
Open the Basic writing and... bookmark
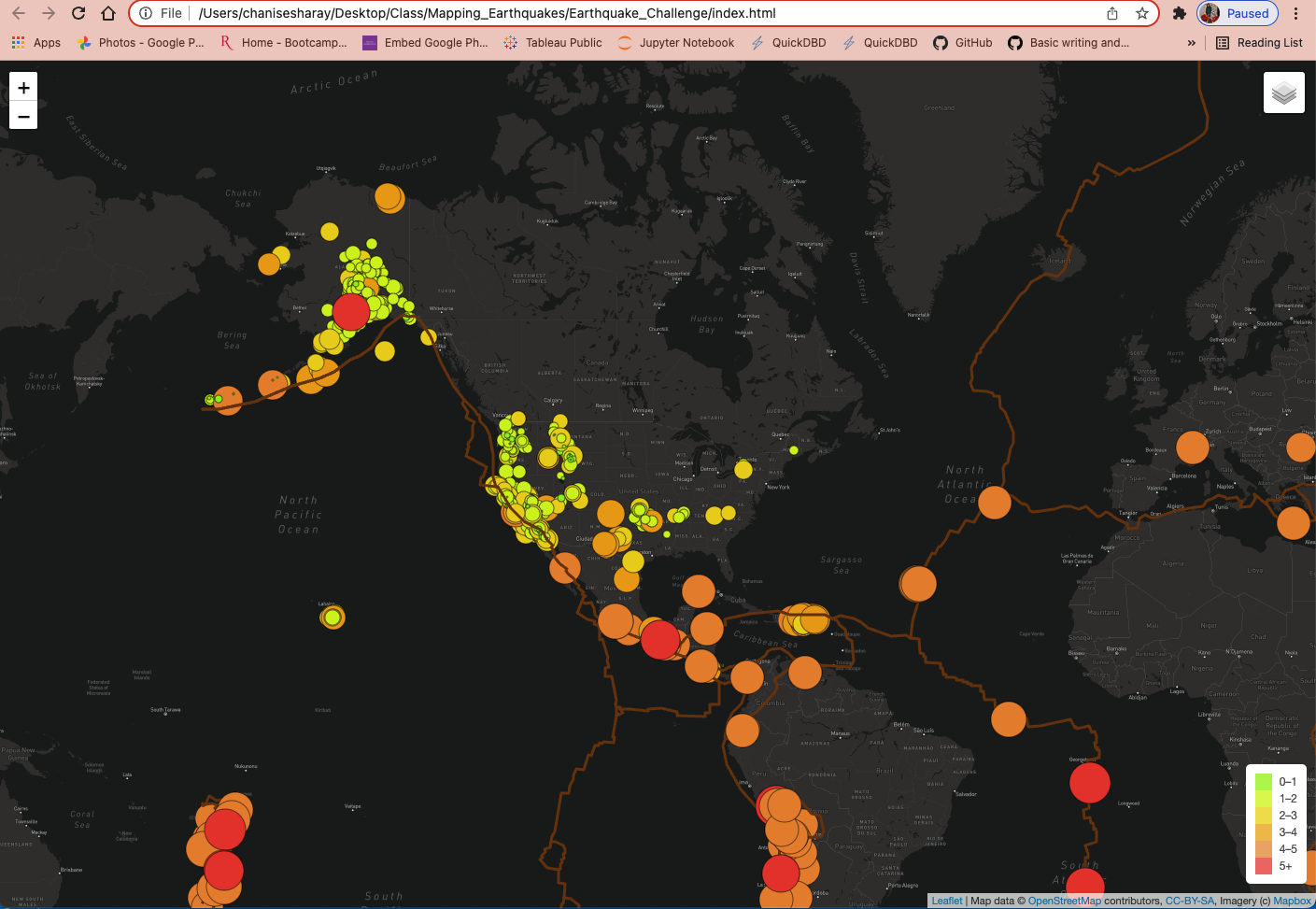[1068, 42]
